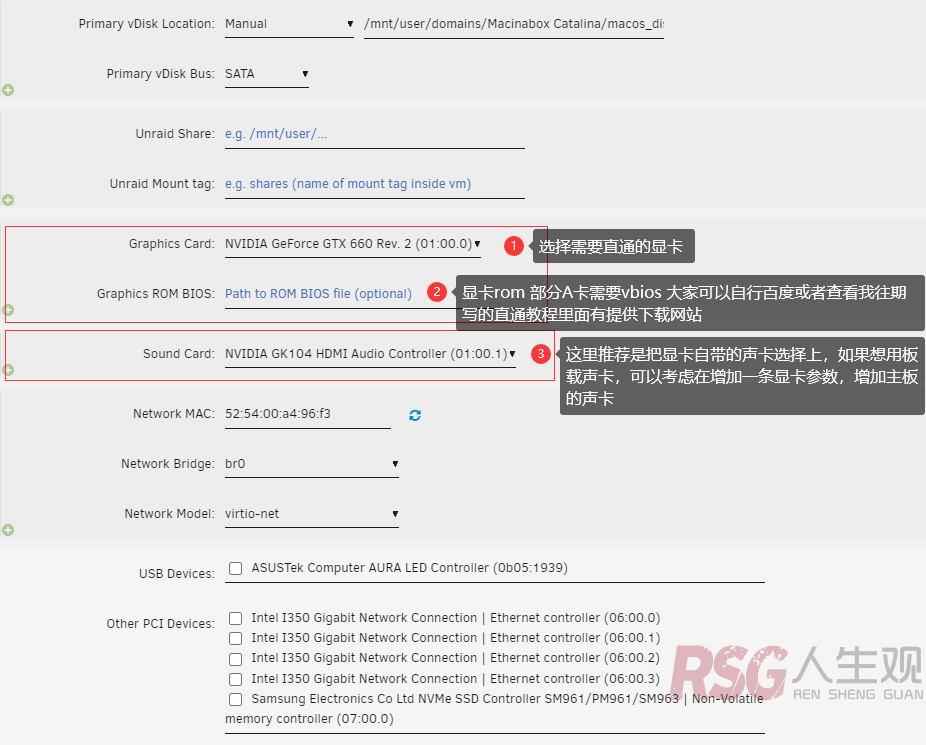Check Intel I350 Ethernet controller 06:00.2

click(236, 659)
